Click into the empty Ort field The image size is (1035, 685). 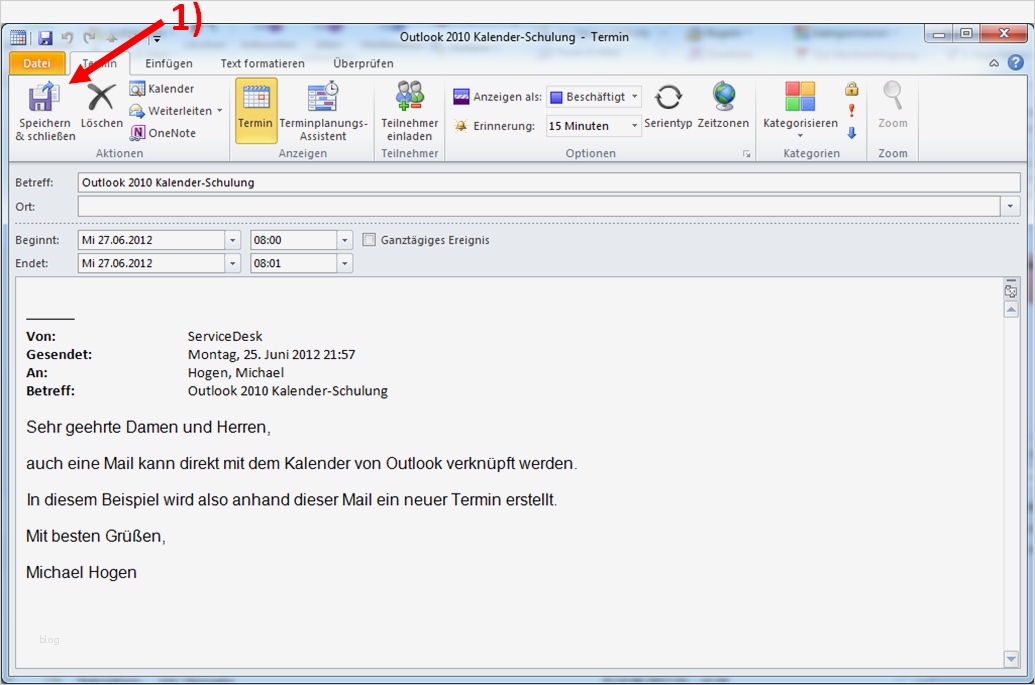tap(539, 207)
